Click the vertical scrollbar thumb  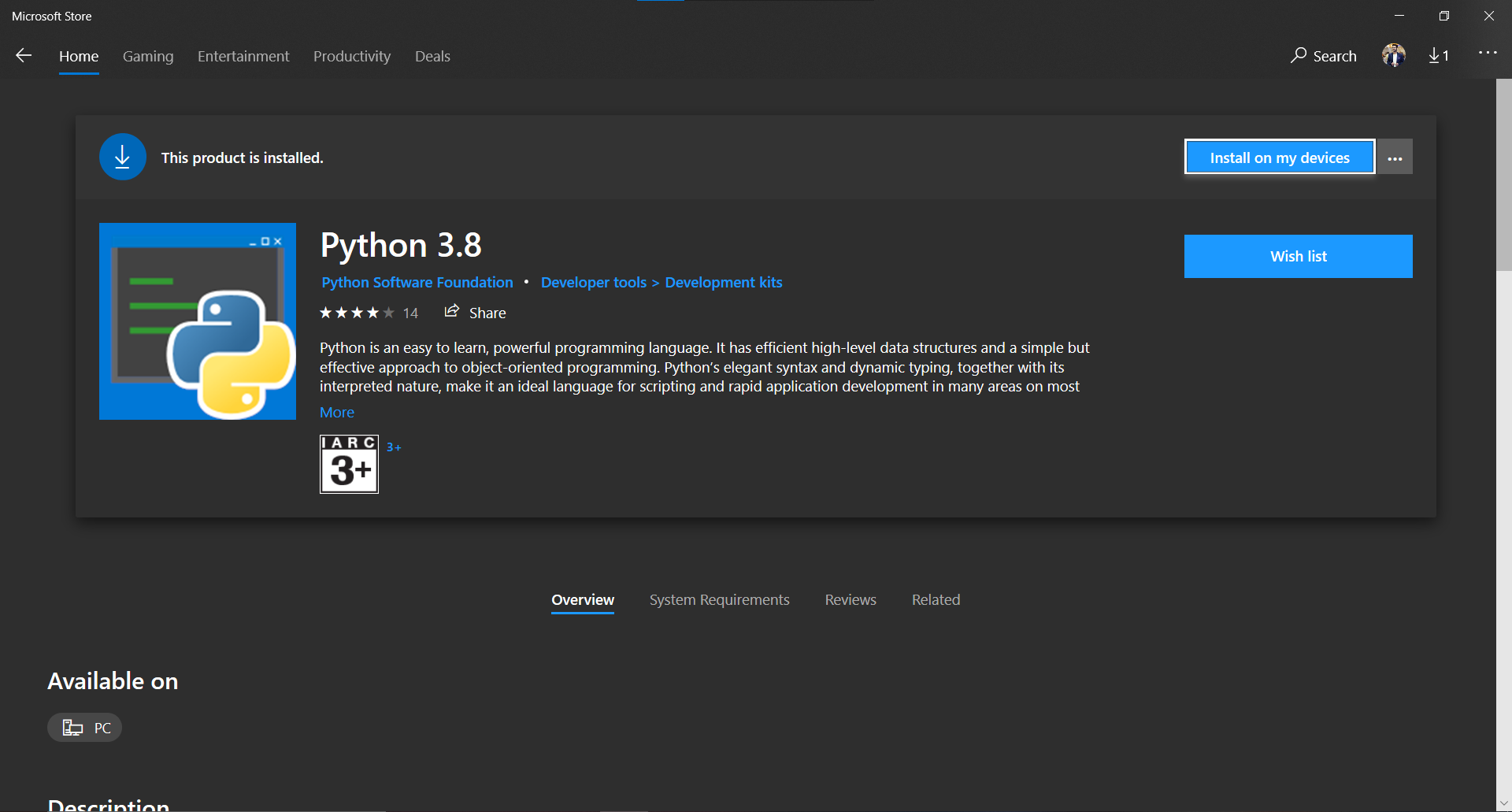[1504, 175]
